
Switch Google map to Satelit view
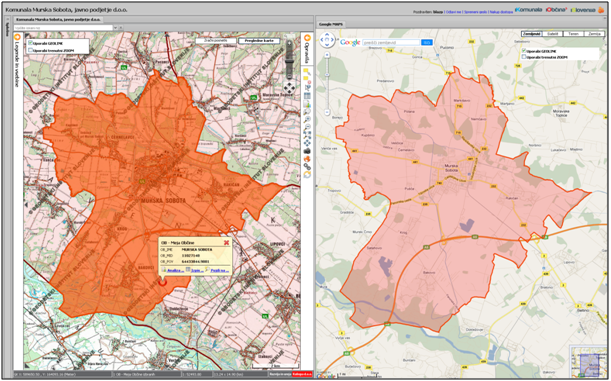pos(553,34)
